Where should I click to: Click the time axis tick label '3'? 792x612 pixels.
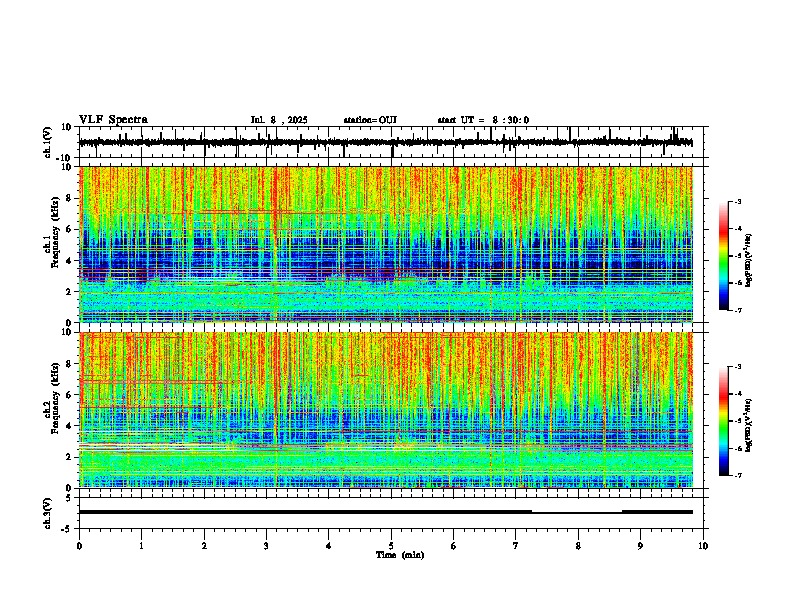266,546
